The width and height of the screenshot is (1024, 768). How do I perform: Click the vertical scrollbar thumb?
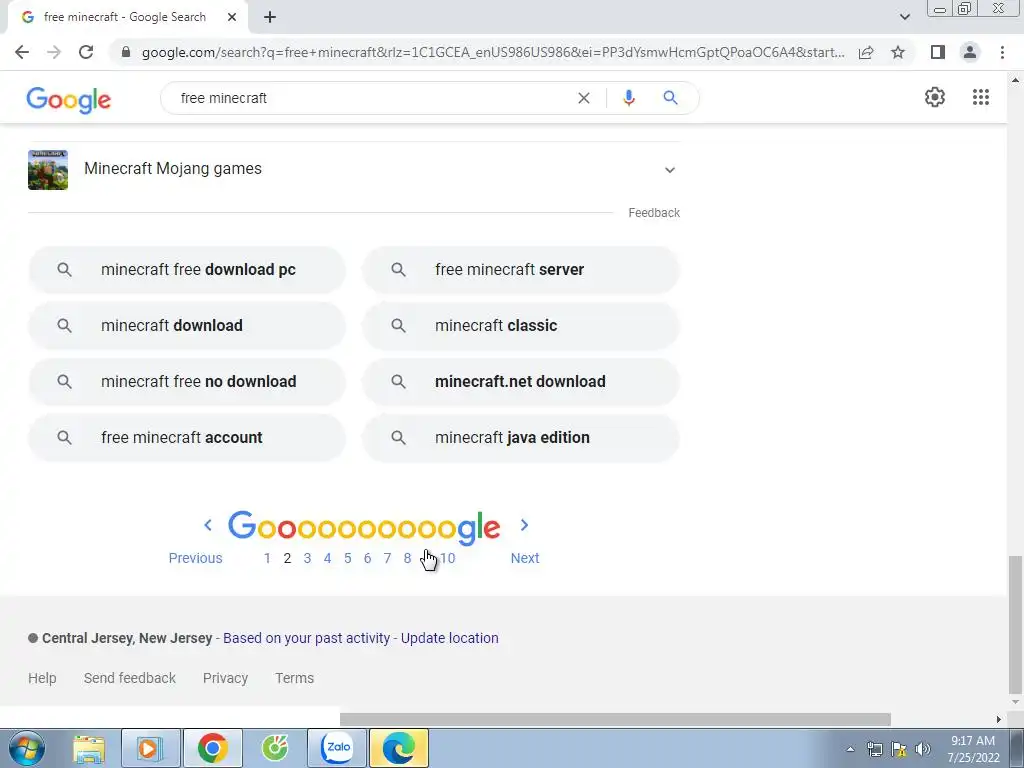coord(1014,625)
